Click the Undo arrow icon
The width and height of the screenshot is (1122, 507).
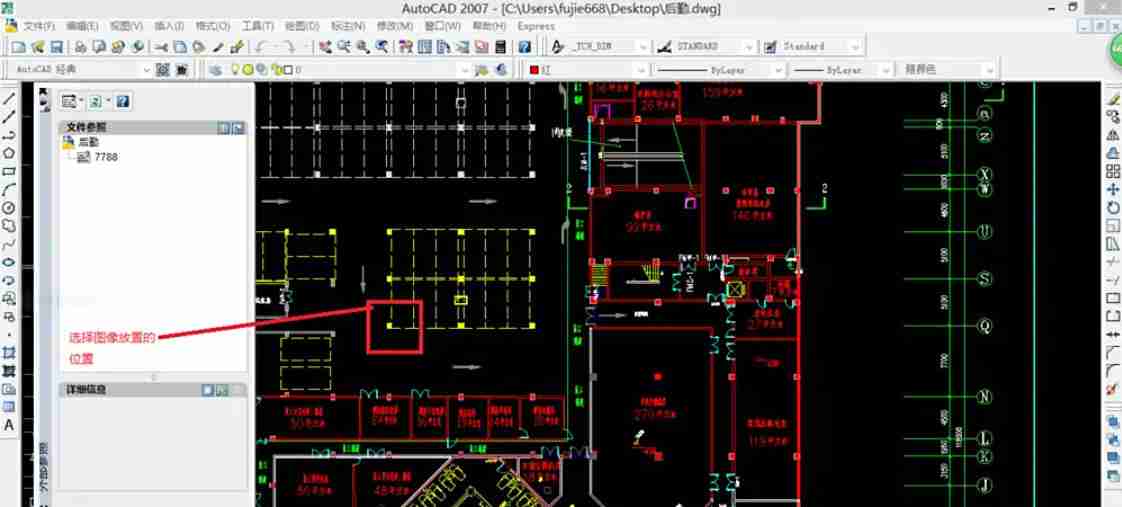[x=262, y=46]
